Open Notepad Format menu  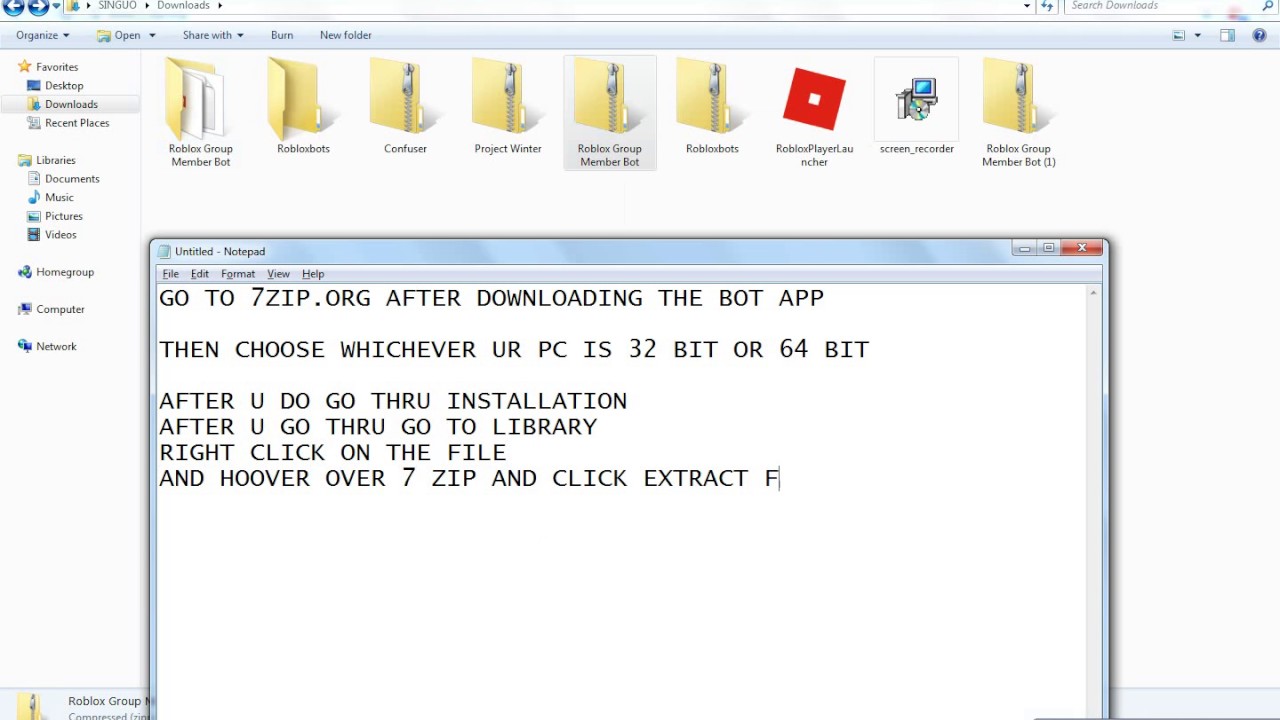coord(238,274)
